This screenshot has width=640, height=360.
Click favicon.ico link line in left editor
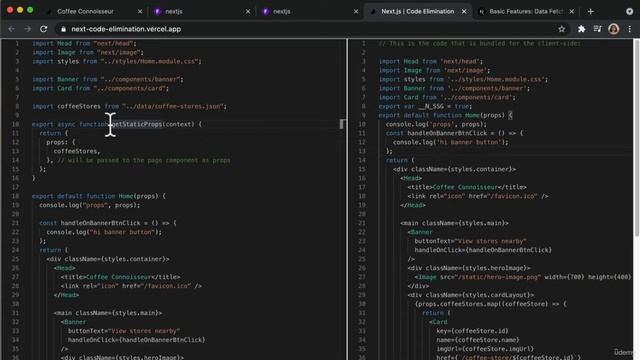[x=131, y=286]
